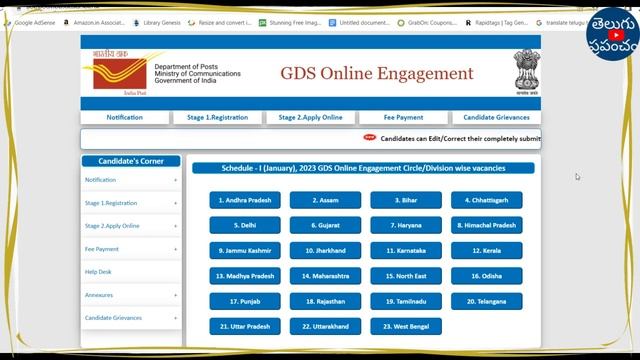
Task: Select 1. Andhra Pradesh circle
Action: click(x=245, y=200)
